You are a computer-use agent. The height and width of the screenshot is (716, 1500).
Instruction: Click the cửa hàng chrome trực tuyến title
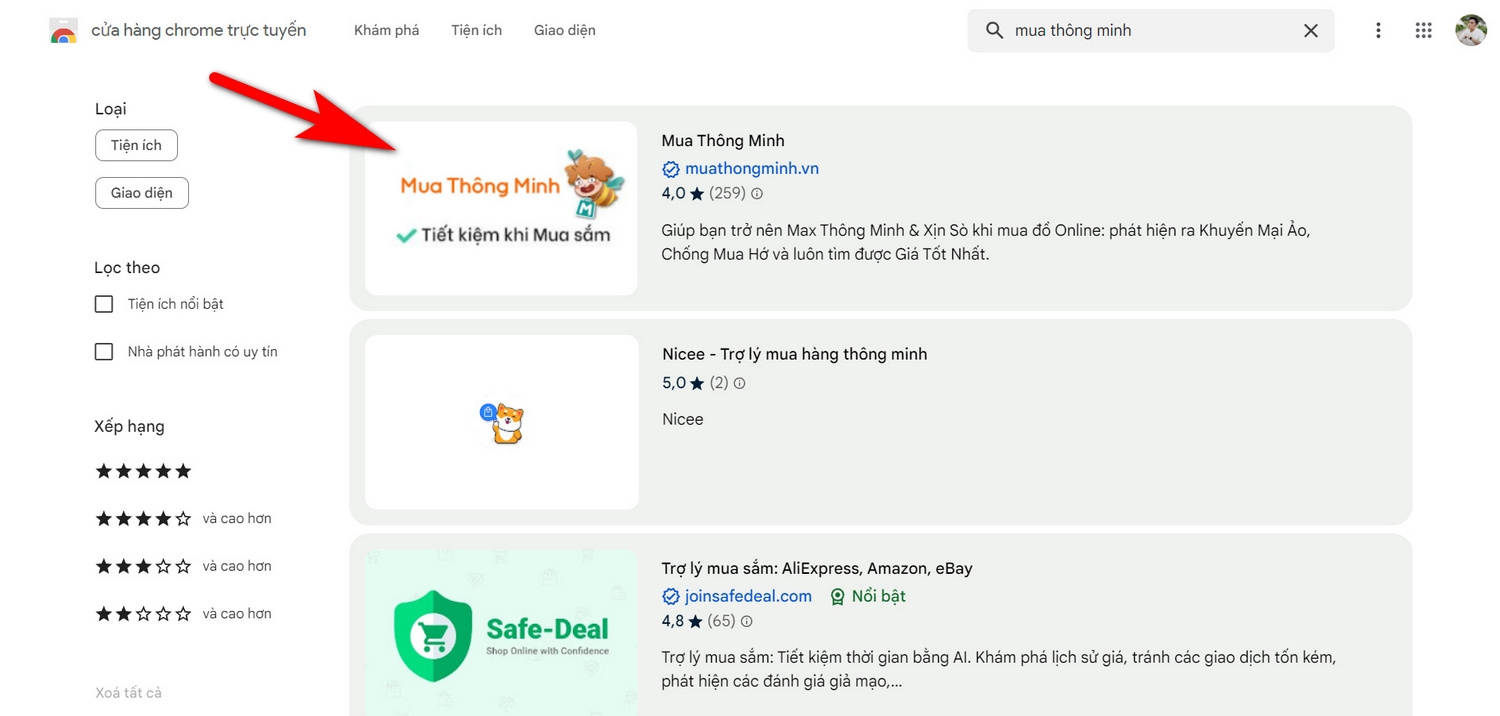point(199,31)
